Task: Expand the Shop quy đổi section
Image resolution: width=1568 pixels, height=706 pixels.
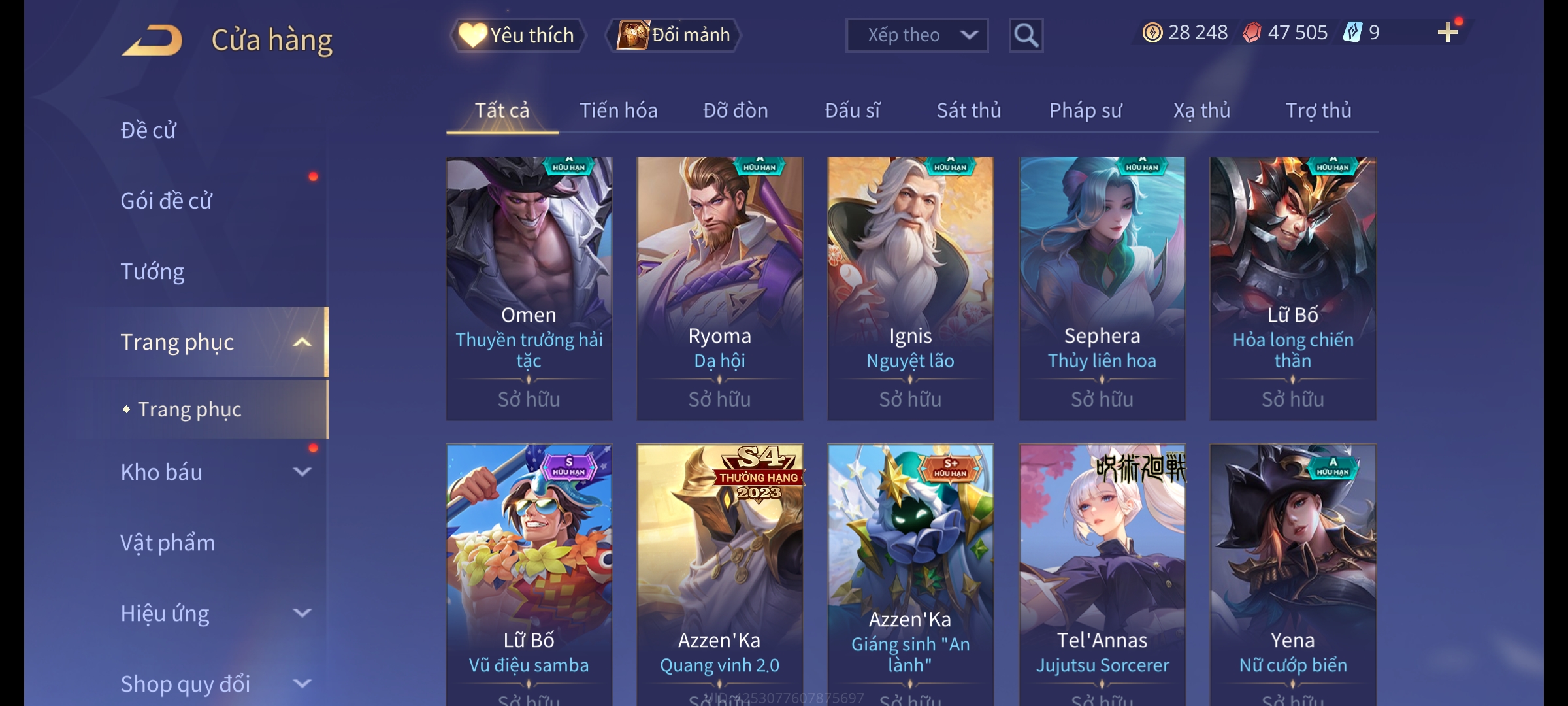Action: pyautogui.click(x=302, y=683)
